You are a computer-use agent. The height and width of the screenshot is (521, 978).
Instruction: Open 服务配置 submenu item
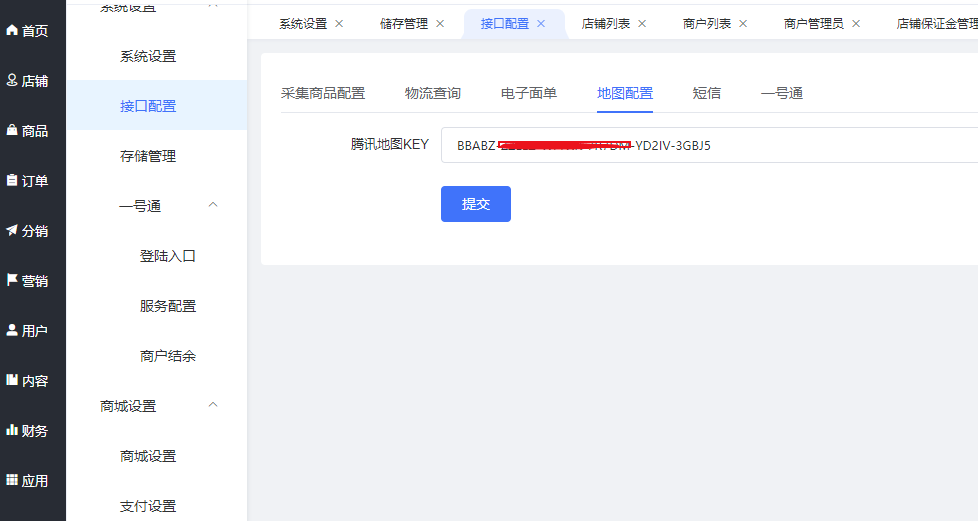coord(168,306)
